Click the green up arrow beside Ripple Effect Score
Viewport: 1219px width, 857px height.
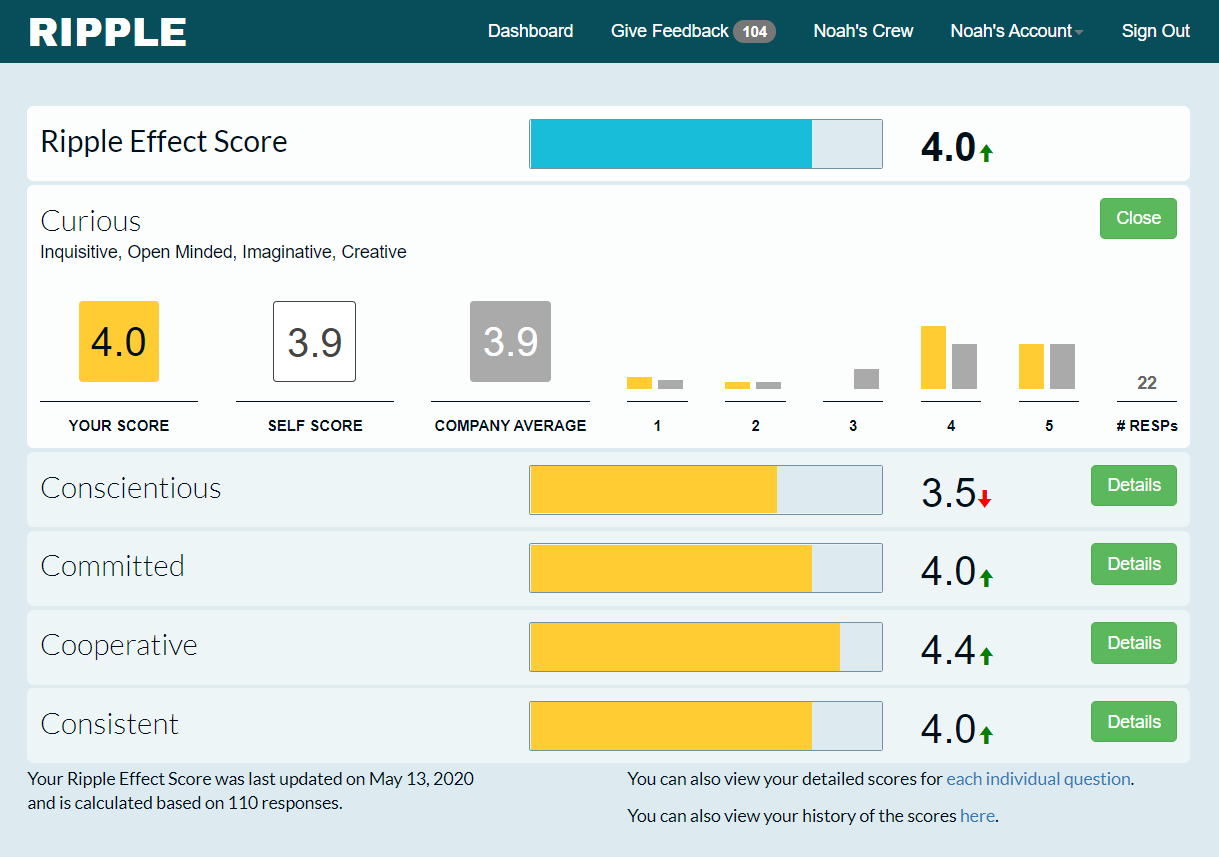[986, 153]
